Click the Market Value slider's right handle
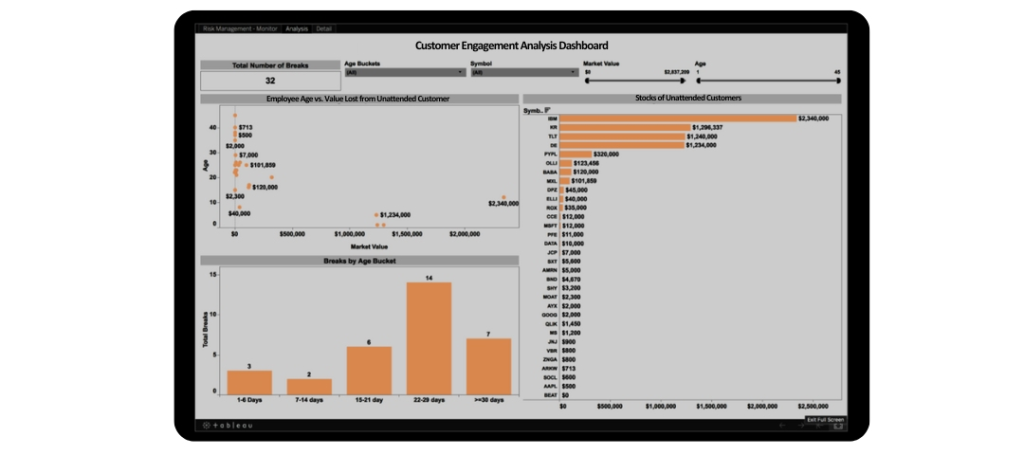The width and height of the screenshot is (1024, 455). [x=682, y=82]
